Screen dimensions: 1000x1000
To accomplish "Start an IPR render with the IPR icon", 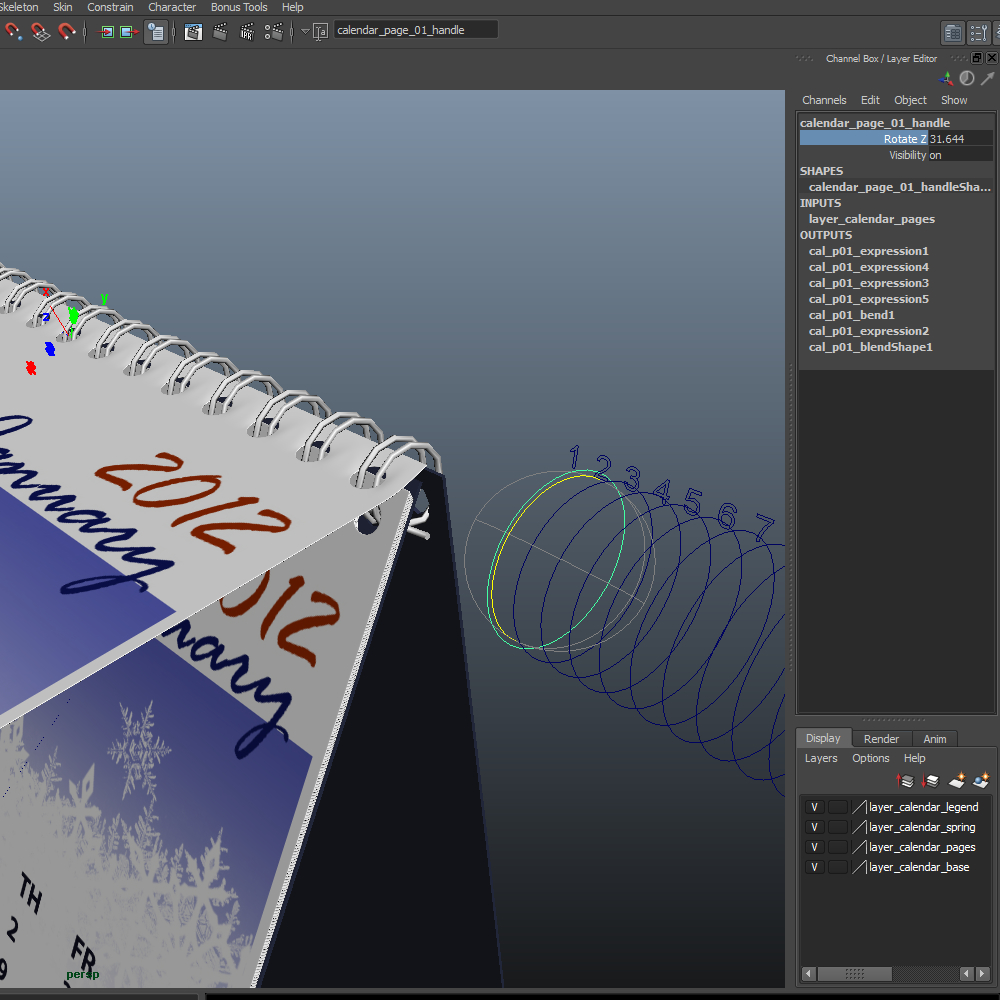I will [248, 31].
